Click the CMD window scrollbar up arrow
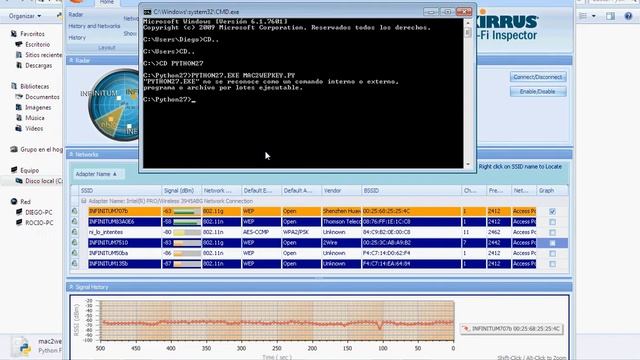This screenshot has height=360, width=640. click(x=468, y=23)
